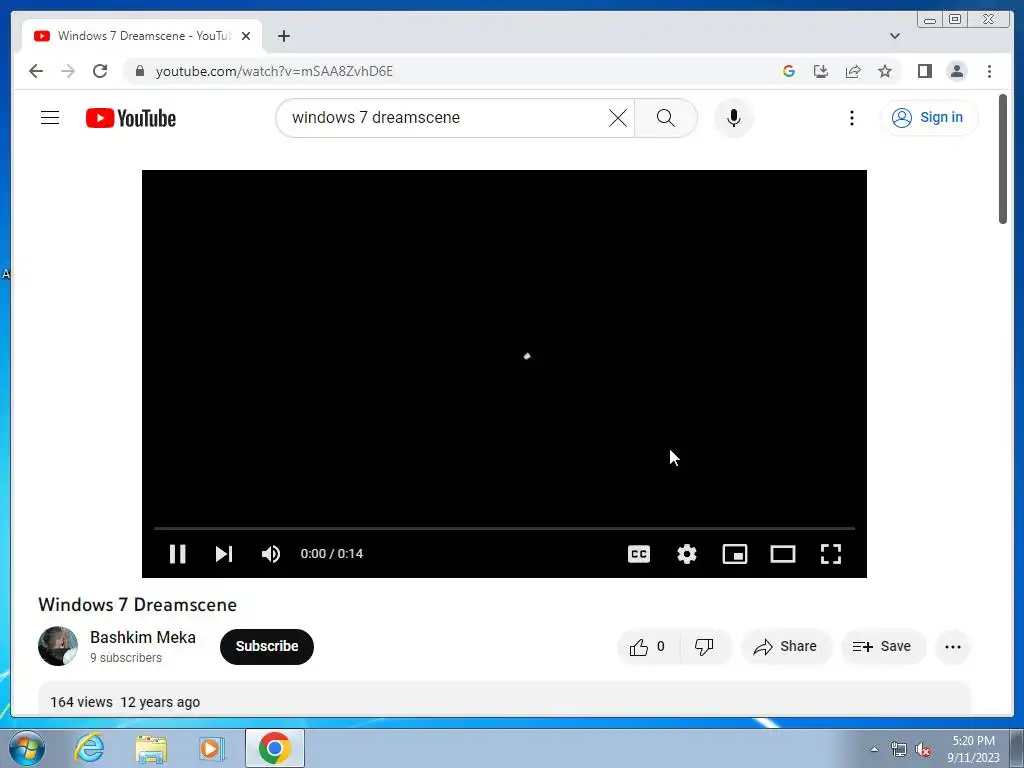Toggle theater mode view
Screen dimensions: 1024x768
click(x=782, y=554)
